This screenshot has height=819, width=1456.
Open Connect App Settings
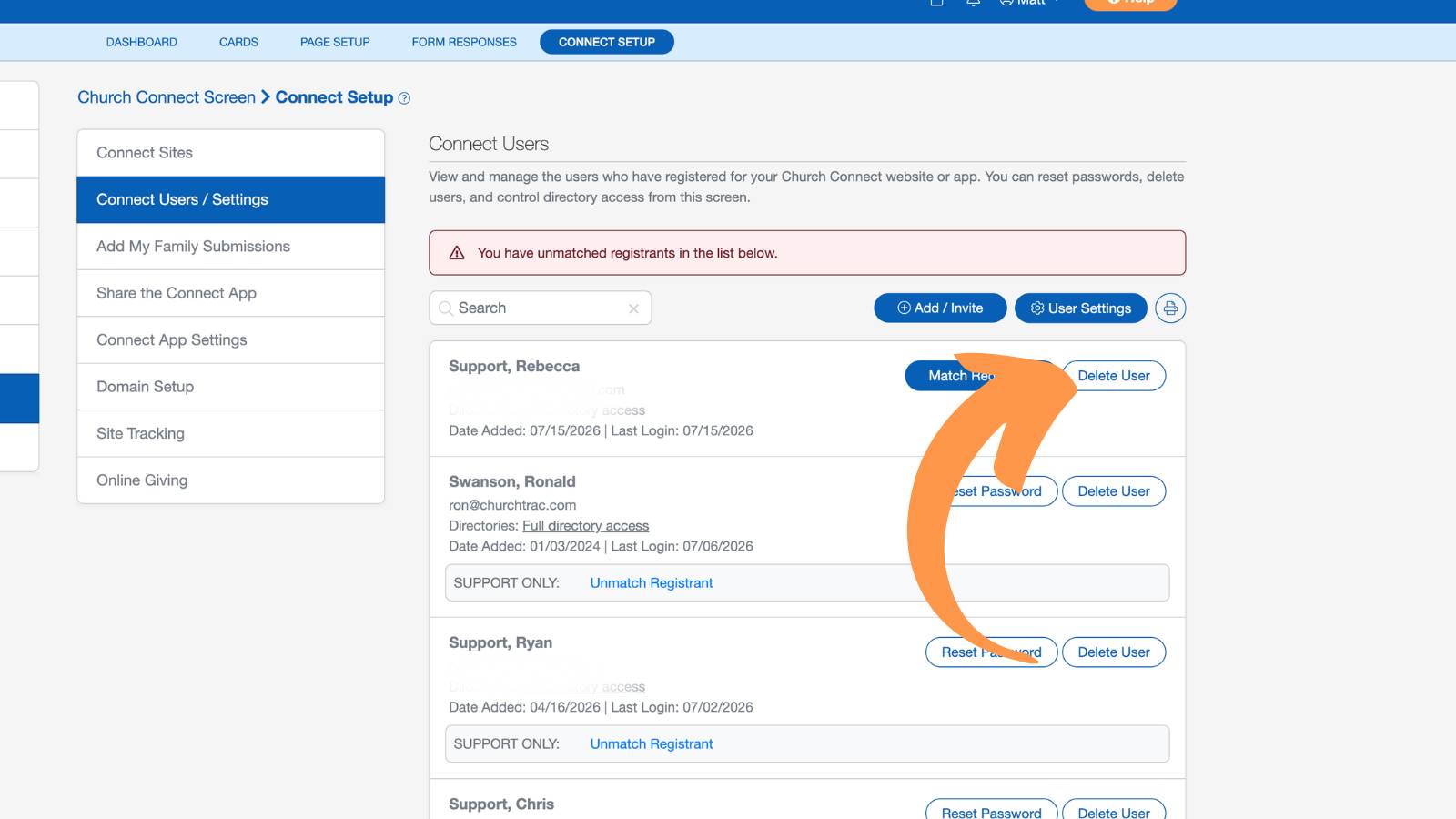pyautogui.click(x=231, y=340)
